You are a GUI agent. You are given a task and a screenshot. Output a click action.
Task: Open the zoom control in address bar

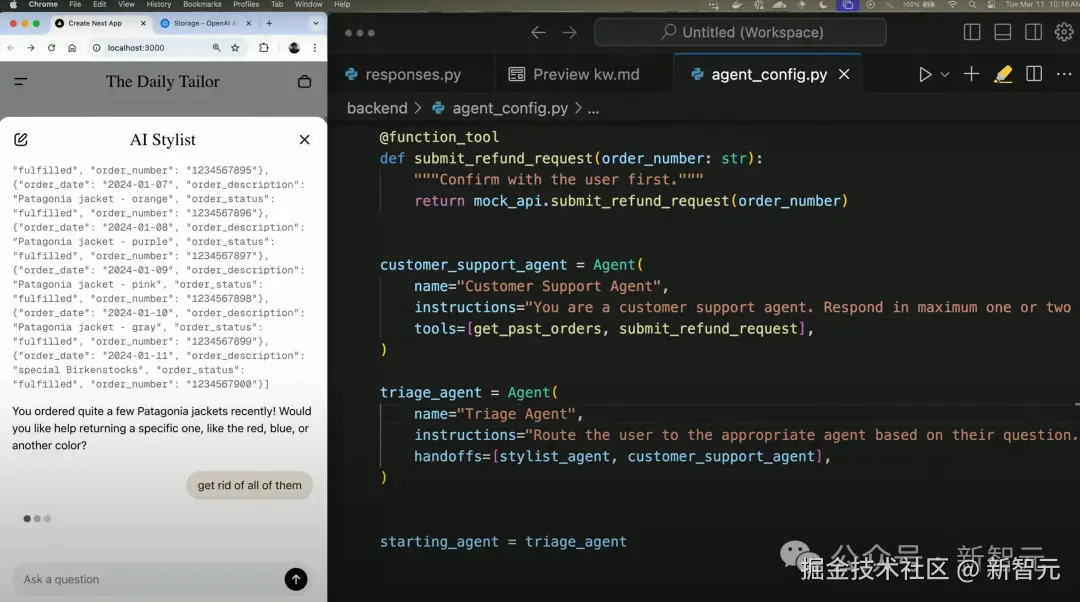(216, 48)
